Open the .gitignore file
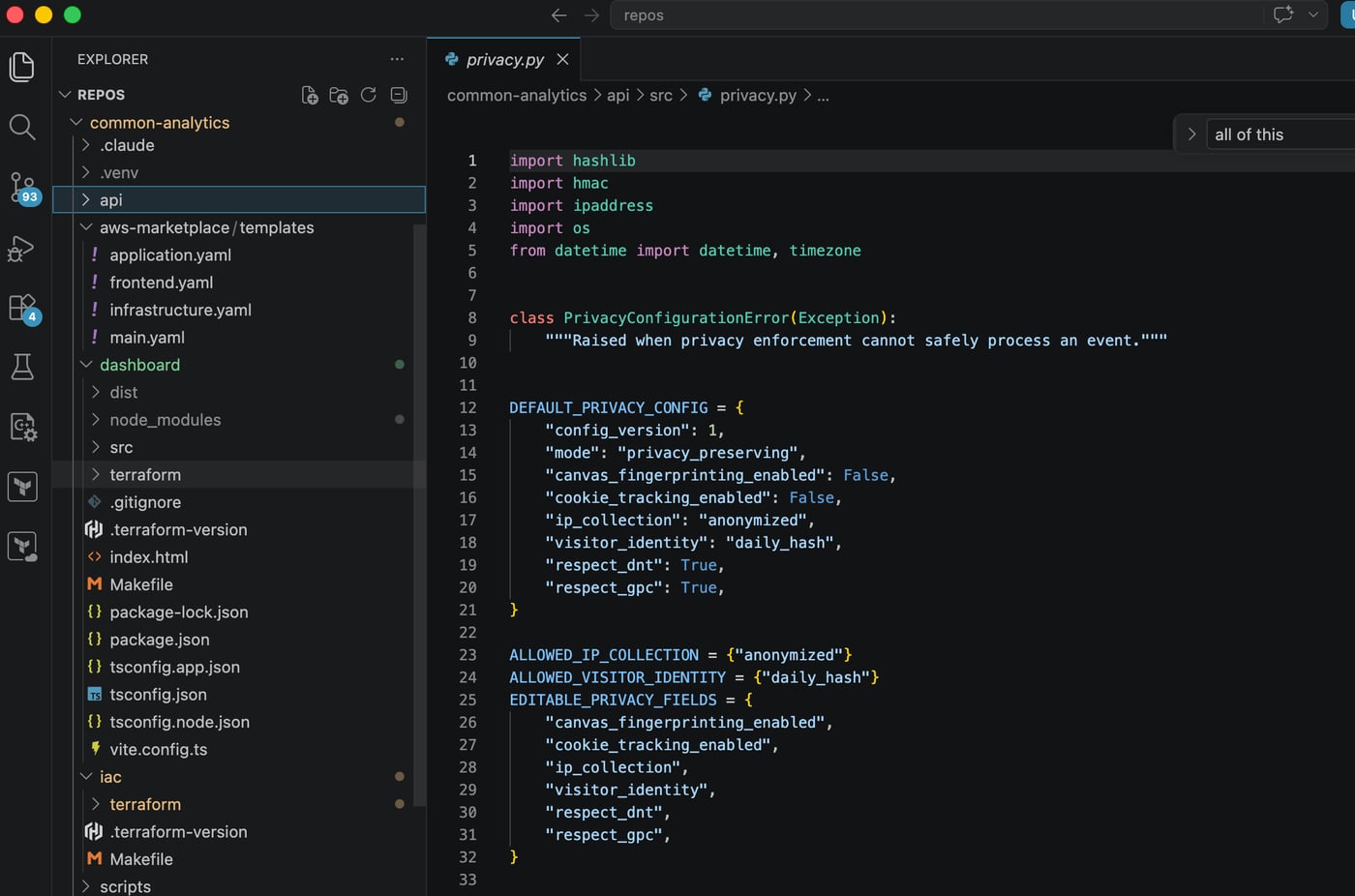The width and height of the screenshot is (1355, 896). click(x=145, y=502)
